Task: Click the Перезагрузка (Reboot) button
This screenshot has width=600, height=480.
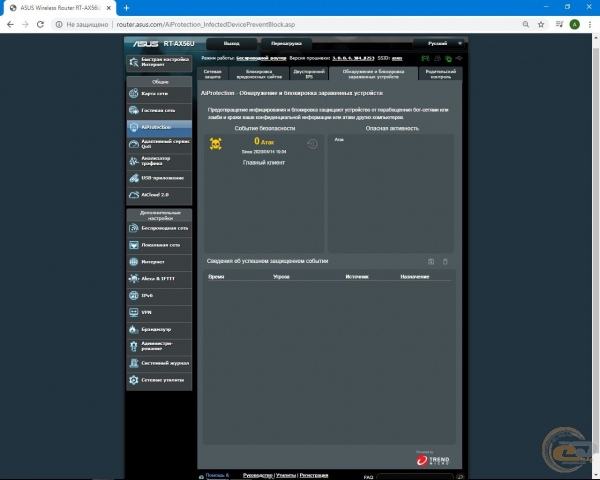Action: tap(286, 44)
